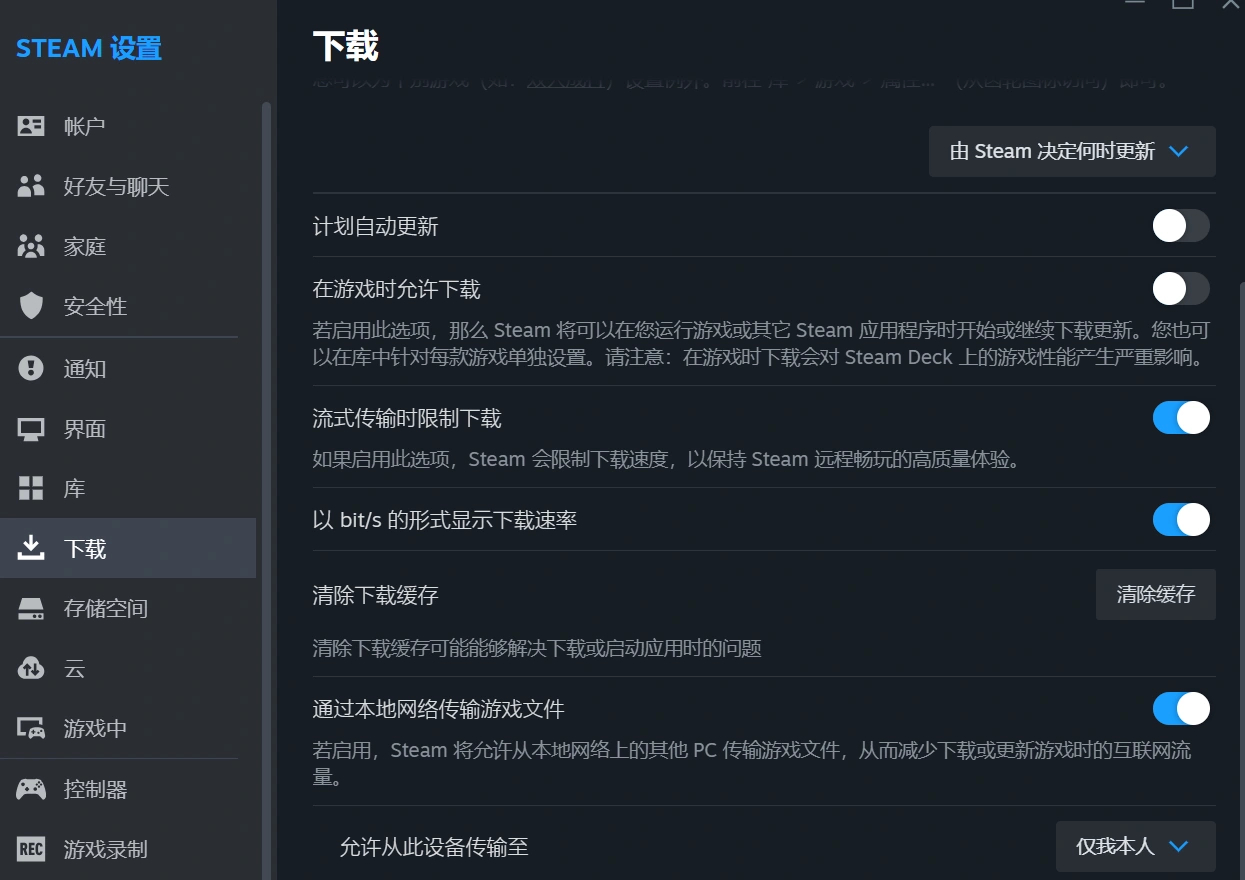
Task: Select the 好友与聊天 sidebar icon
Action: 30,186
